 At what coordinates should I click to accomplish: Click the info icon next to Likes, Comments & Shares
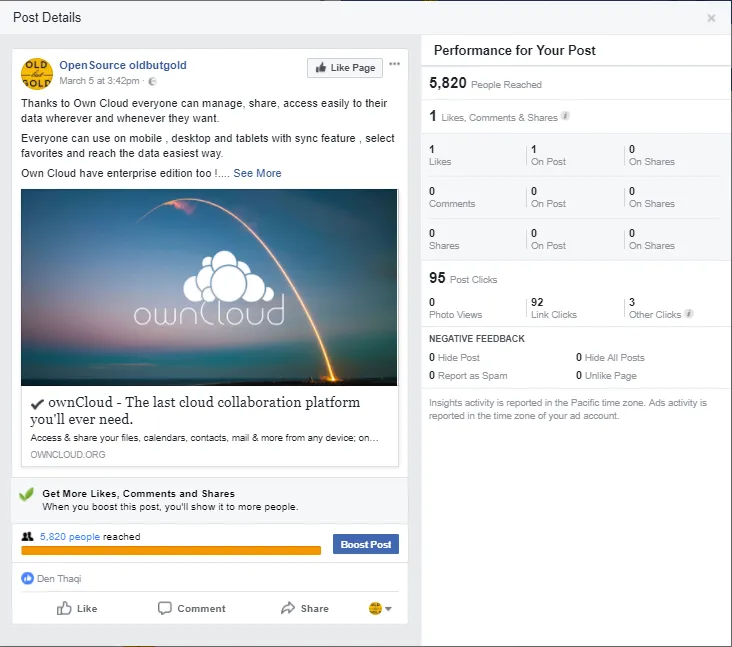click(565, 116)
